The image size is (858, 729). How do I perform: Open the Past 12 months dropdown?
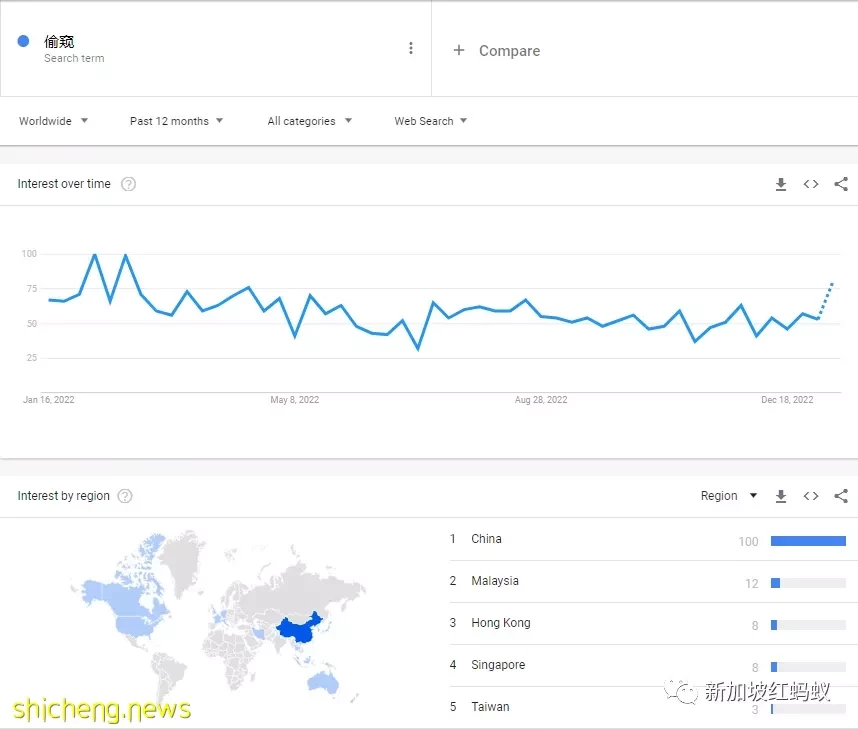(x=176, y=121)
